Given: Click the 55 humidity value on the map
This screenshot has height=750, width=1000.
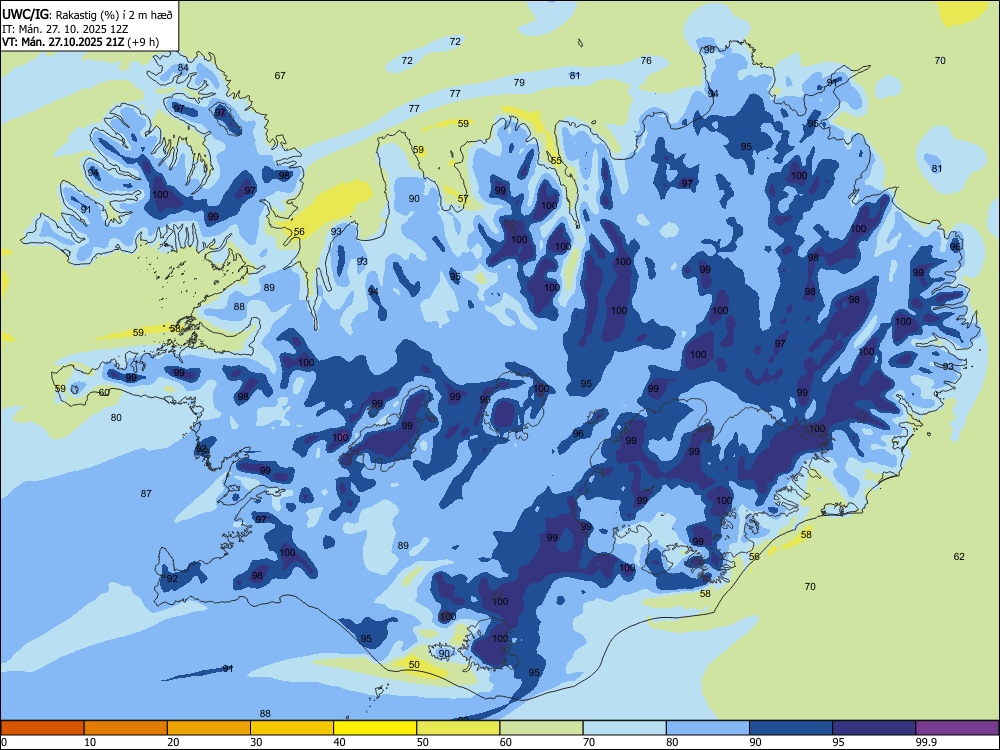Looking at the screenshot, I should point(557,160).
